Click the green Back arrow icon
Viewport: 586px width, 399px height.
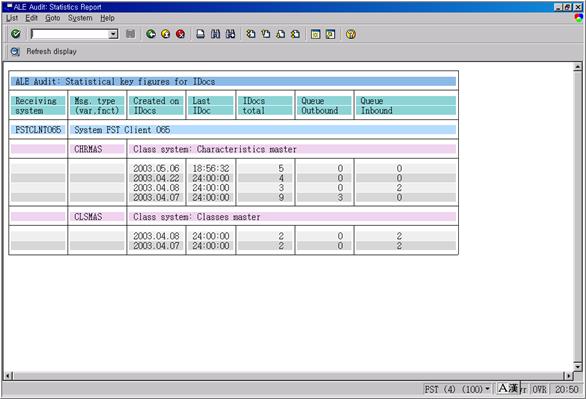coord(151,34)
